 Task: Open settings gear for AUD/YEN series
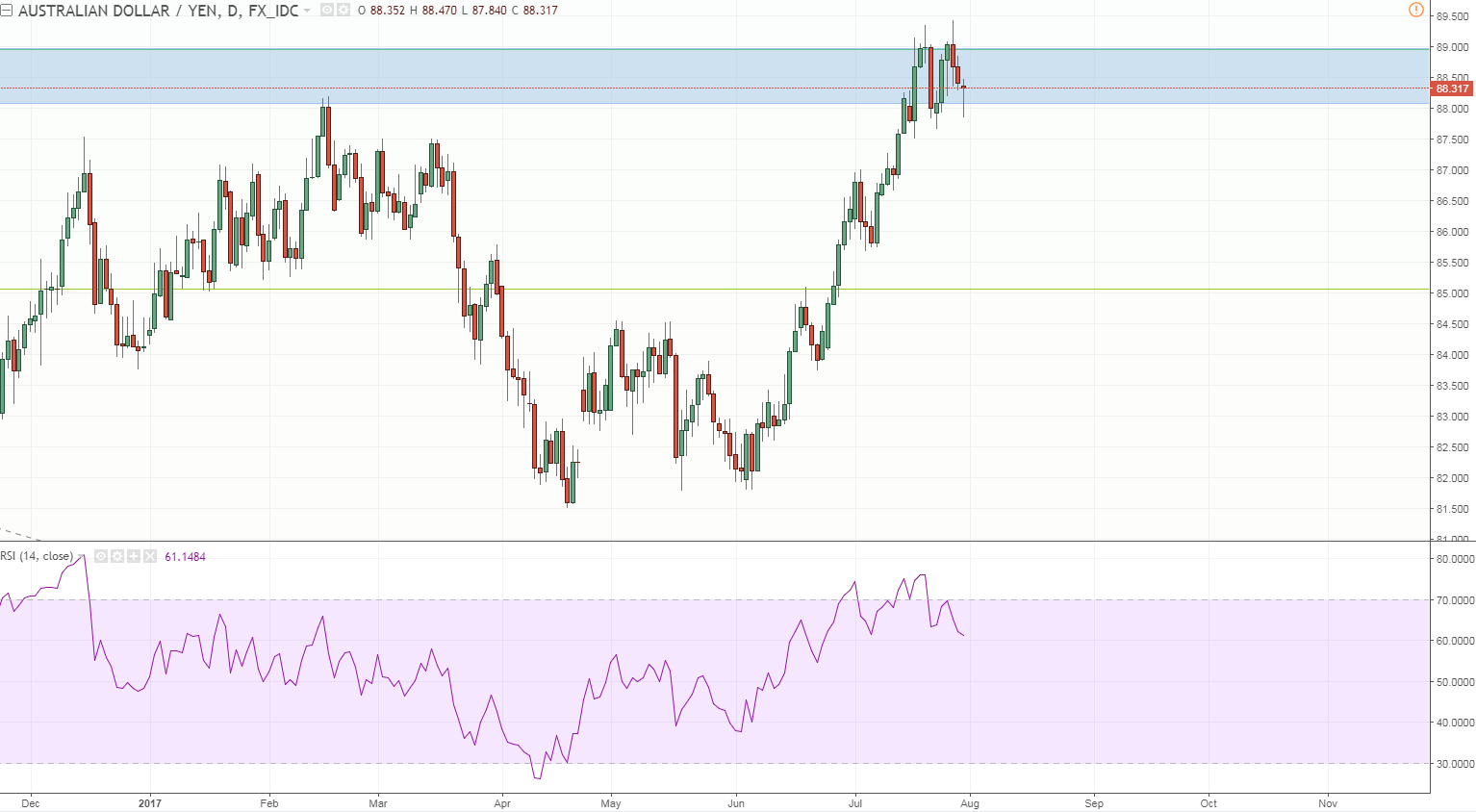pos(344,11)
